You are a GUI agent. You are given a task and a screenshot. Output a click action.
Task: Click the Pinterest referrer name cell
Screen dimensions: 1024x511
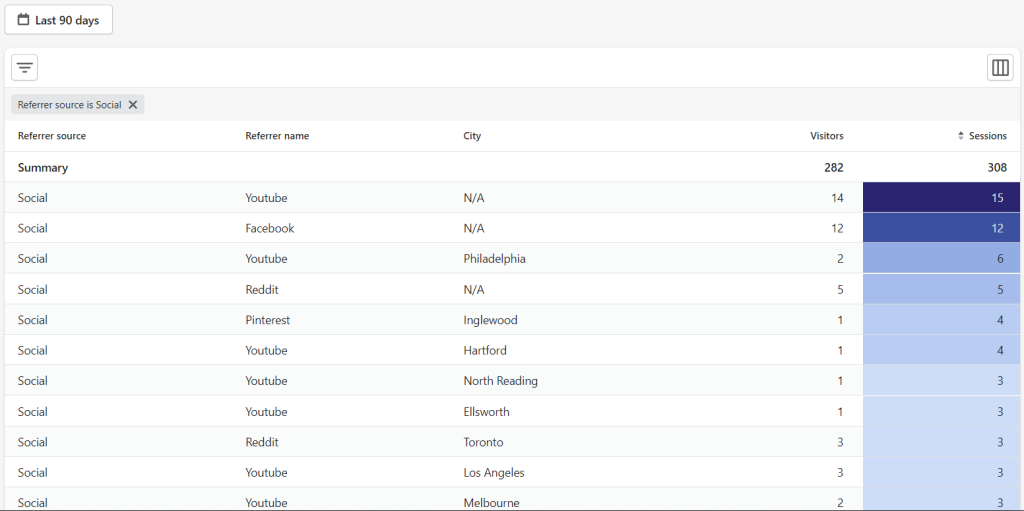point(268,320)
